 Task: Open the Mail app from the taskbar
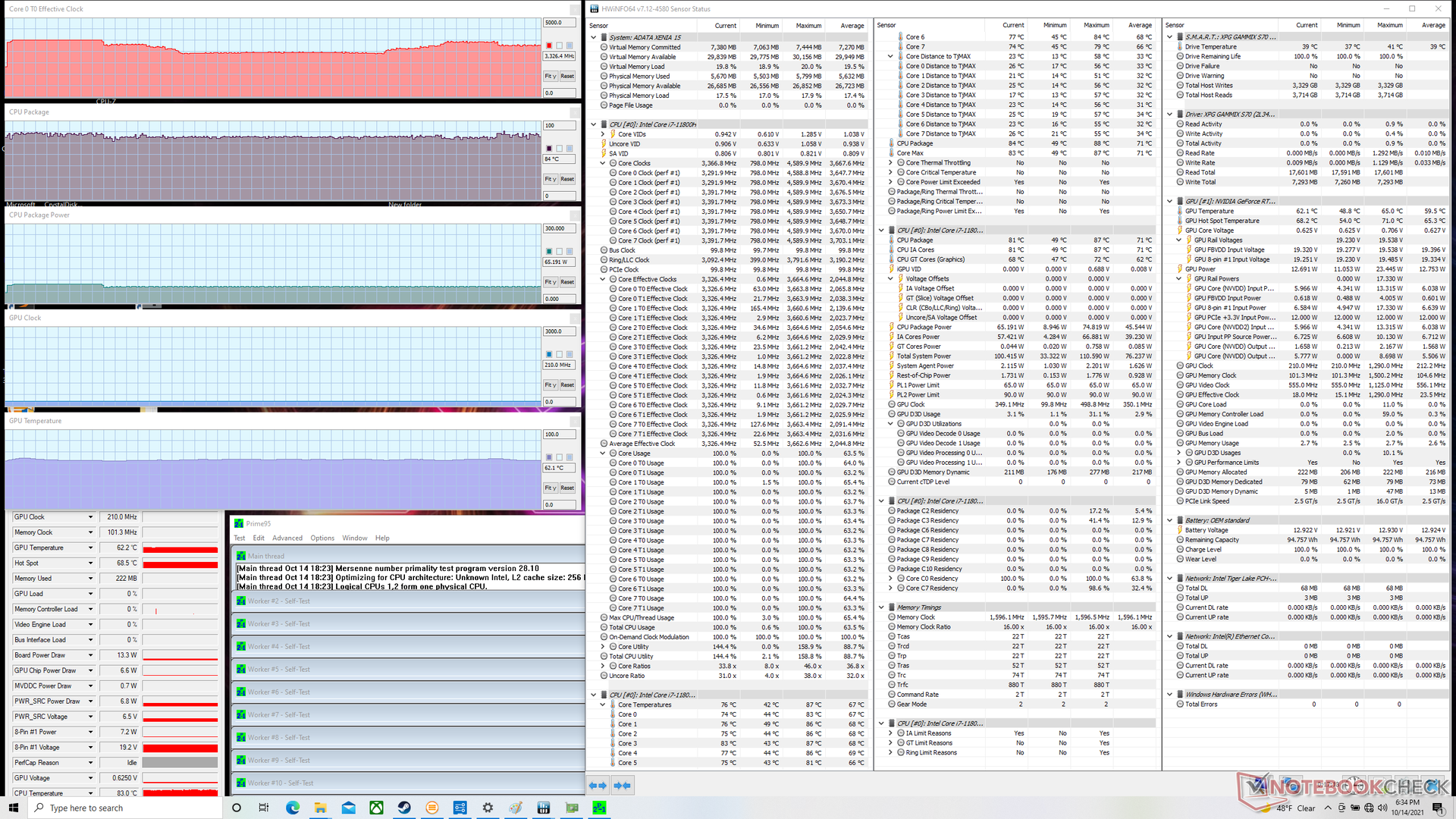348,808
